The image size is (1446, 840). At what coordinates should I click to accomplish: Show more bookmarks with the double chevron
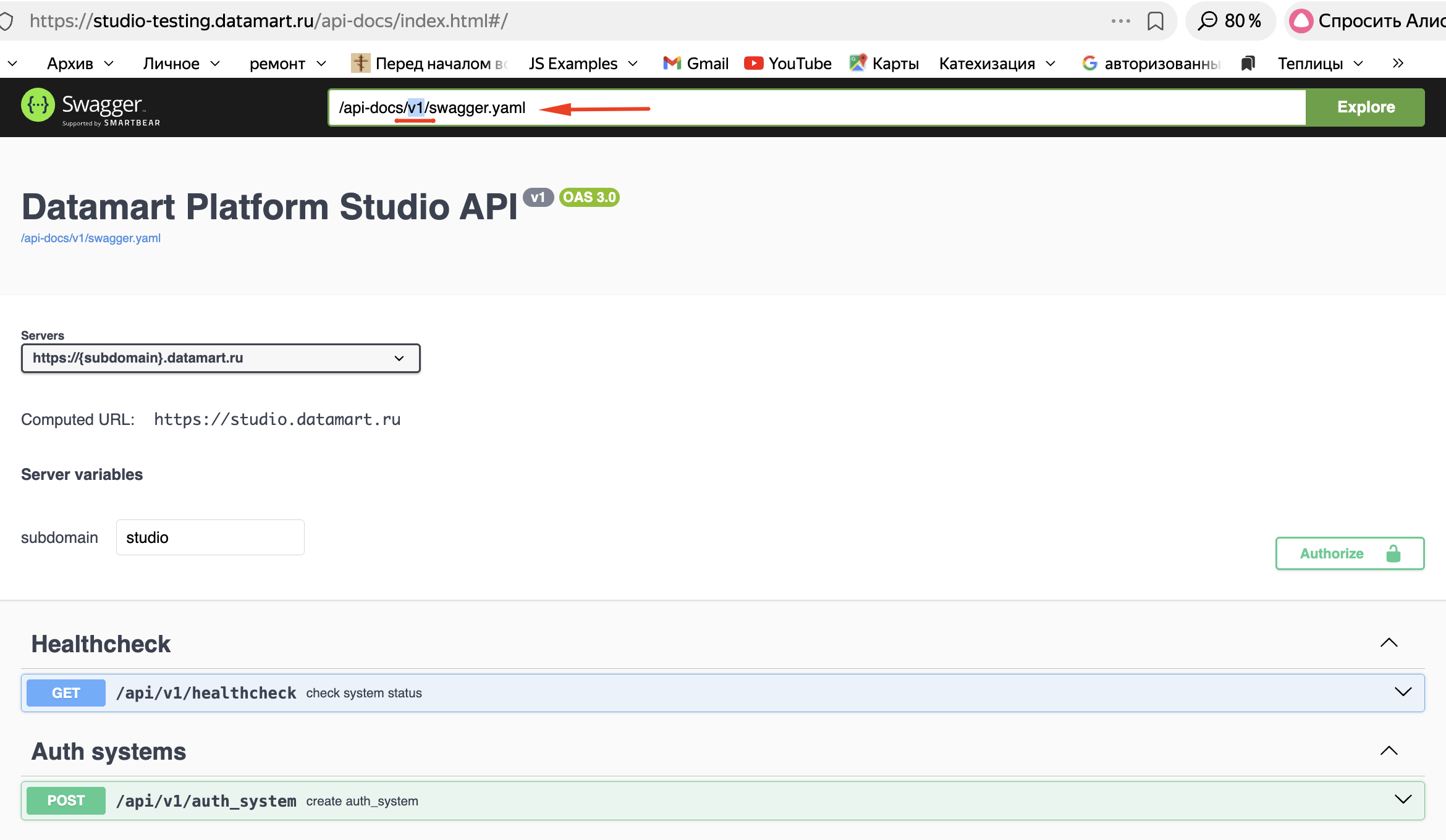click(x=1398, y=64)
